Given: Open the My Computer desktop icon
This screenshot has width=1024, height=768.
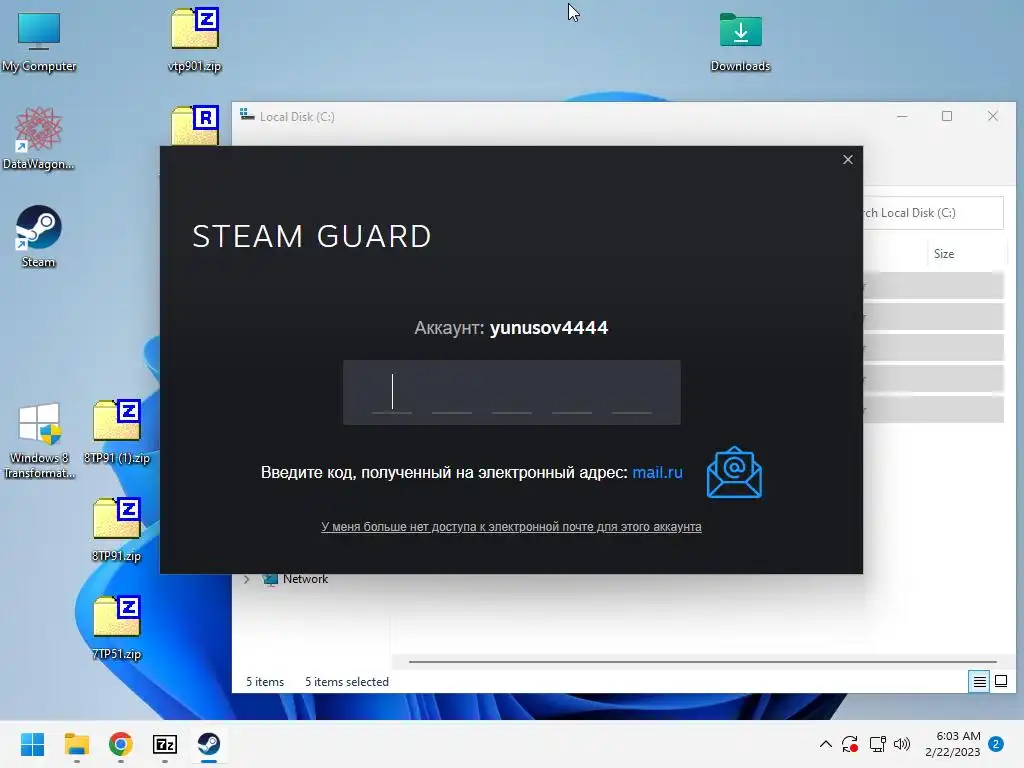Looking at the screenshot, I should pos(39,40).
